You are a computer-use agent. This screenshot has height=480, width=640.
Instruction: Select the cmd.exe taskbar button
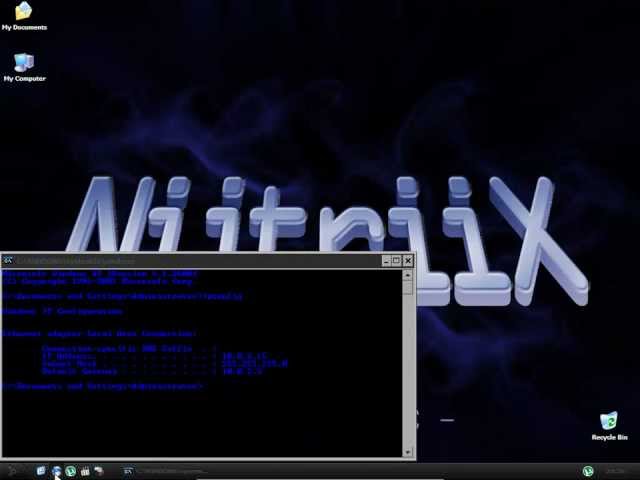click(163, 472)
